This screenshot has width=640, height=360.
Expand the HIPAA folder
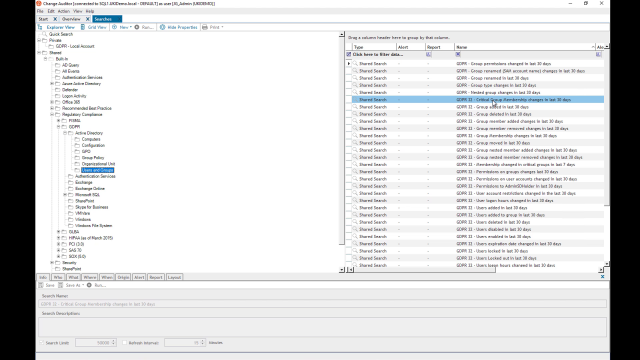click(x=59, y=238)
